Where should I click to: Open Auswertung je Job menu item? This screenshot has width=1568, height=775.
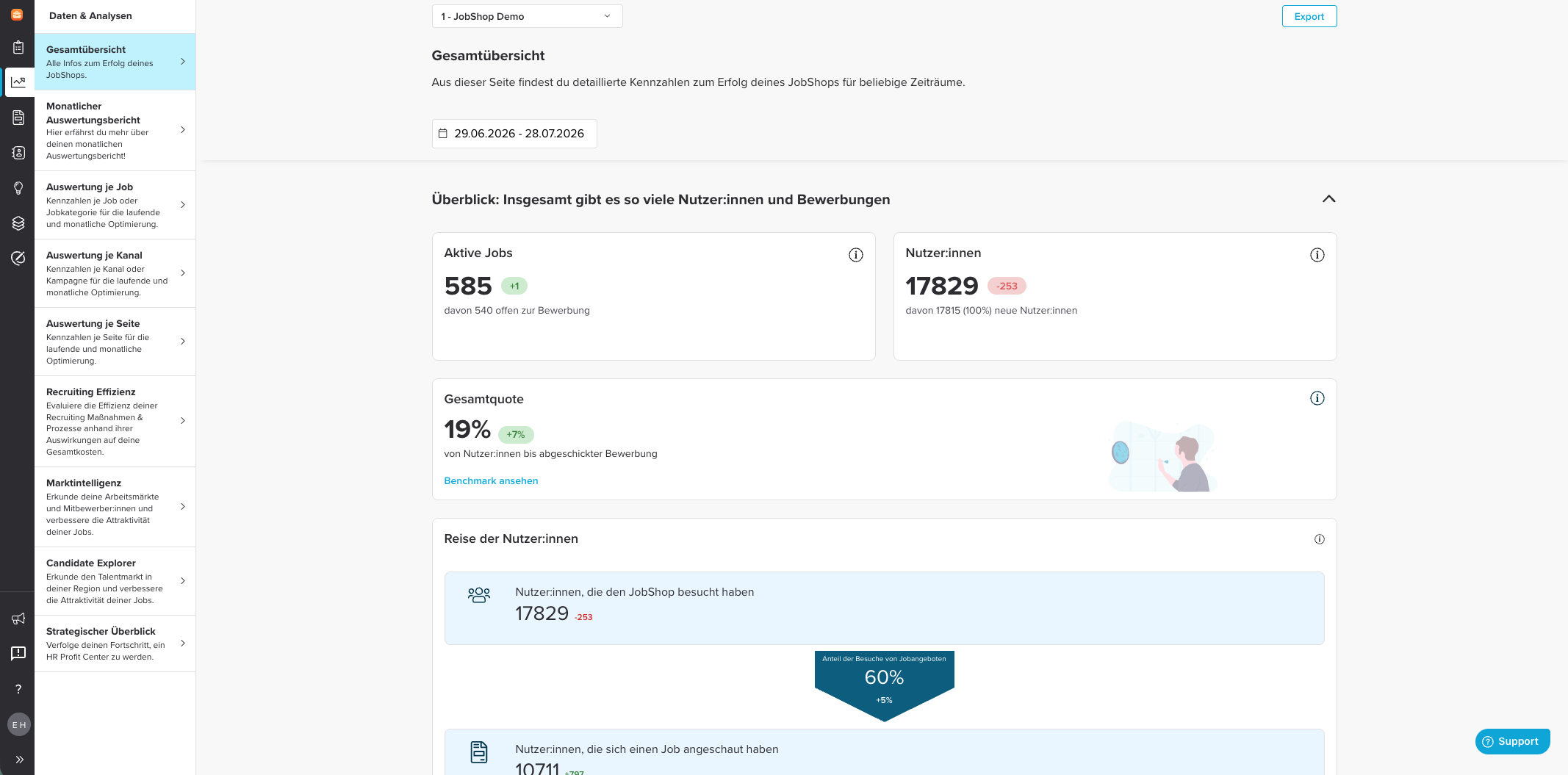point(115,205)
